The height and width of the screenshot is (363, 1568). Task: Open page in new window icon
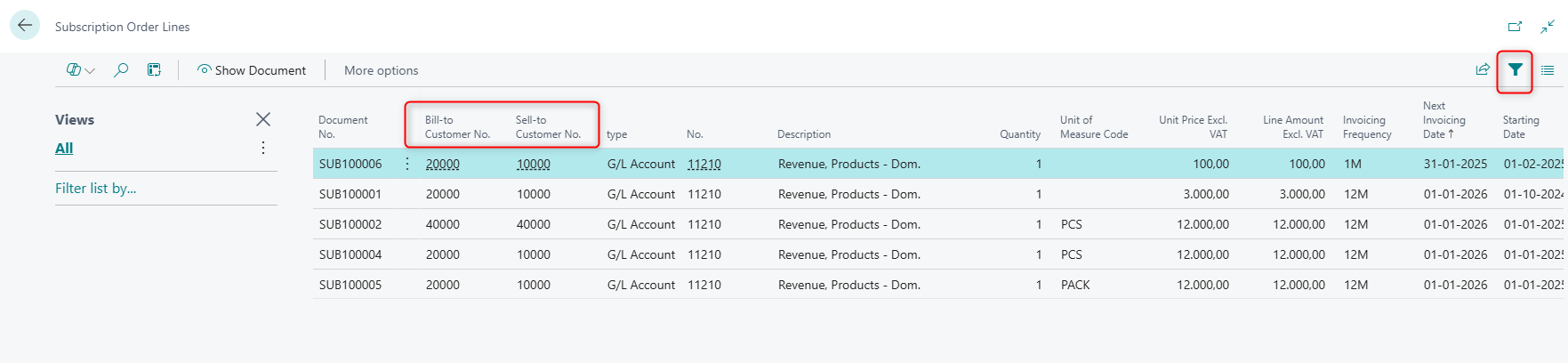coord(1515,27)
